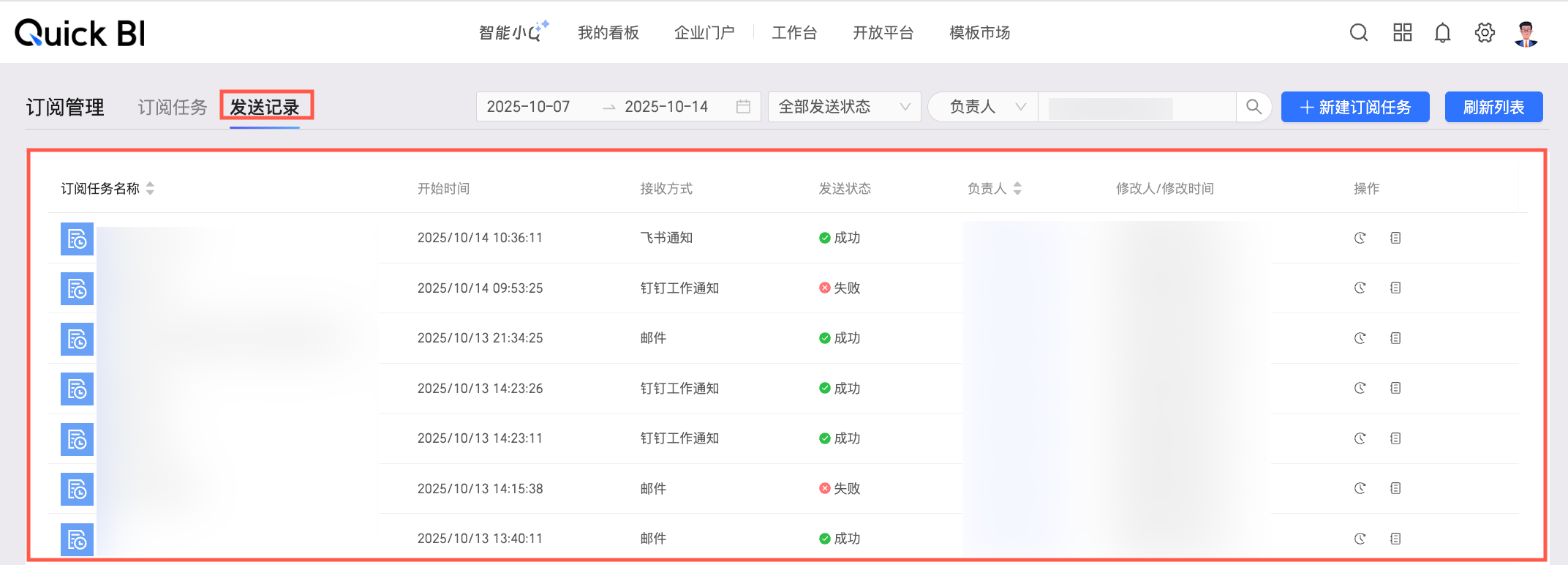This screenshot has width=1568, height=565.
Task: Open 我的看板 menu item
Action: coord(608,32)
